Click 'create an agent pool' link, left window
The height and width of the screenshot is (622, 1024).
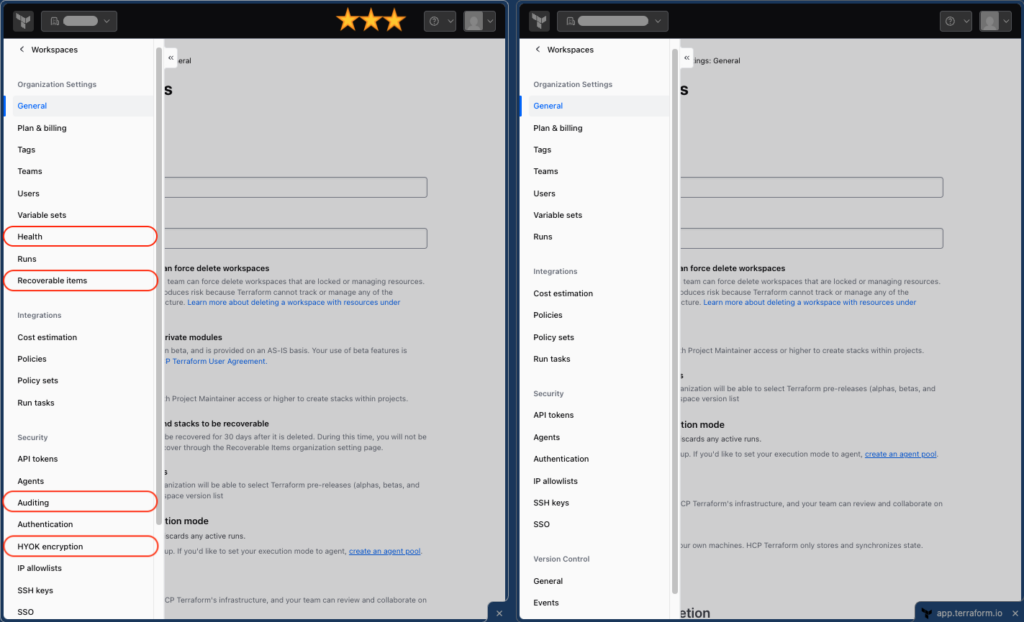tap(385, 551)
